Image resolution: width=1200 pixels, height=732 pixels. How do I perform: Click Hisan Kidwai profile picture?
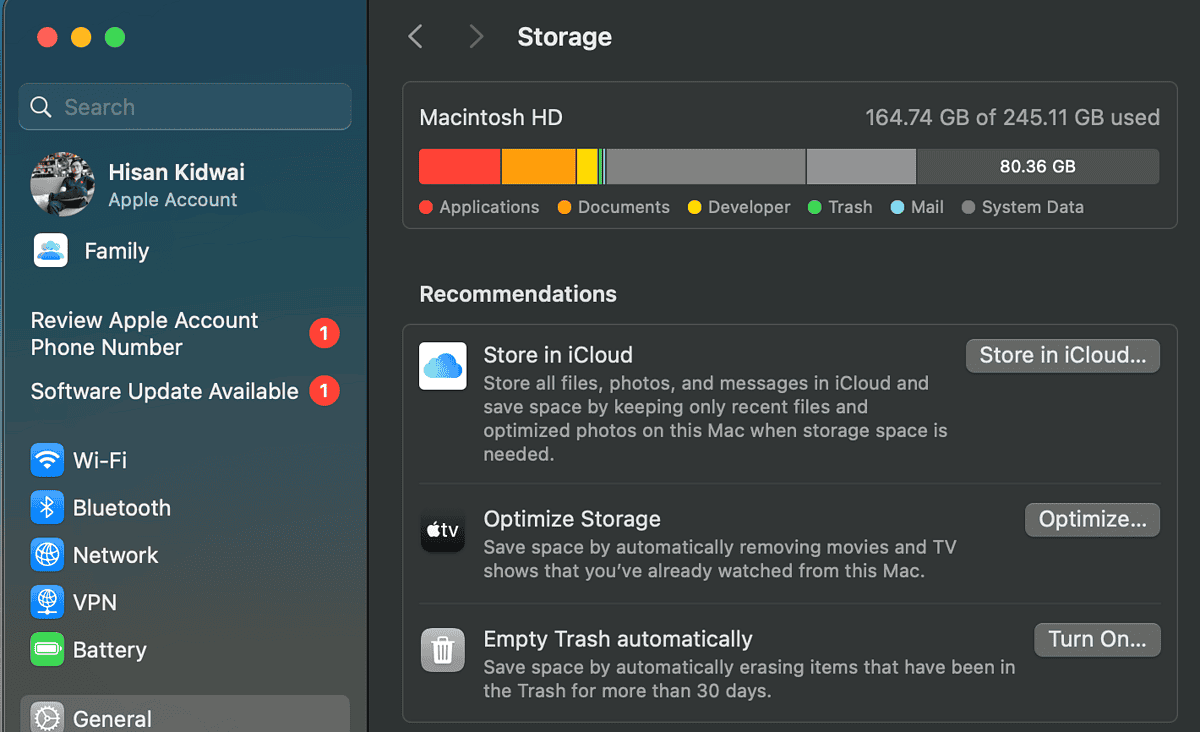(x=63, y=184)
